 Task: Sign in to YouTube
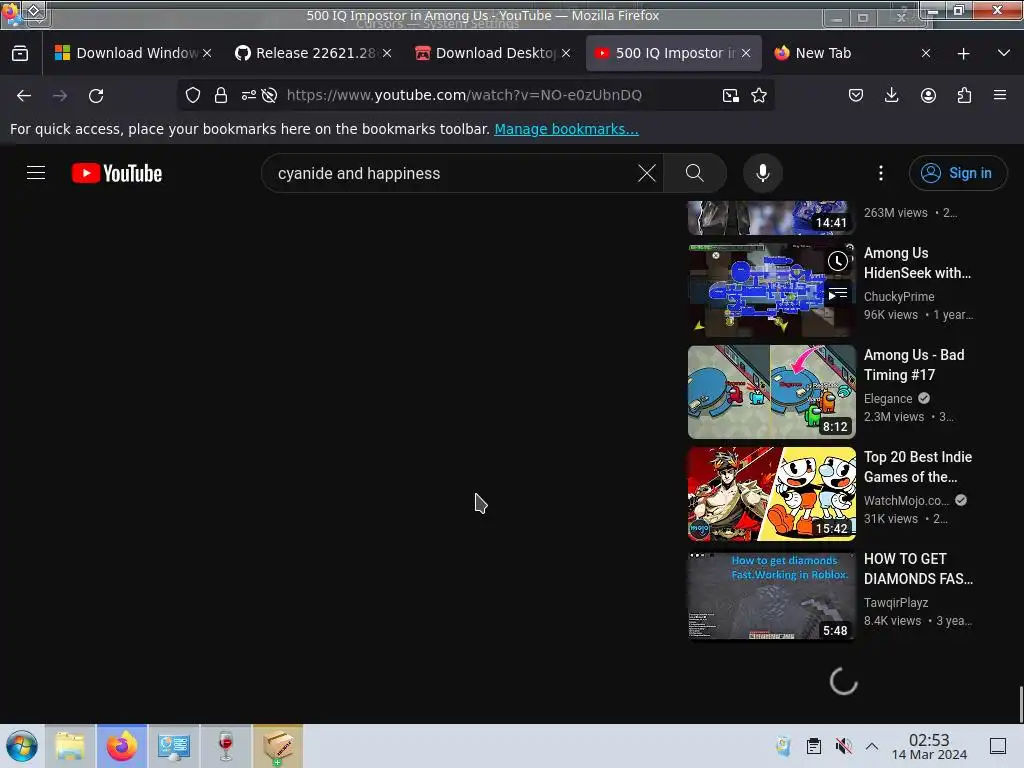point(957,173)
